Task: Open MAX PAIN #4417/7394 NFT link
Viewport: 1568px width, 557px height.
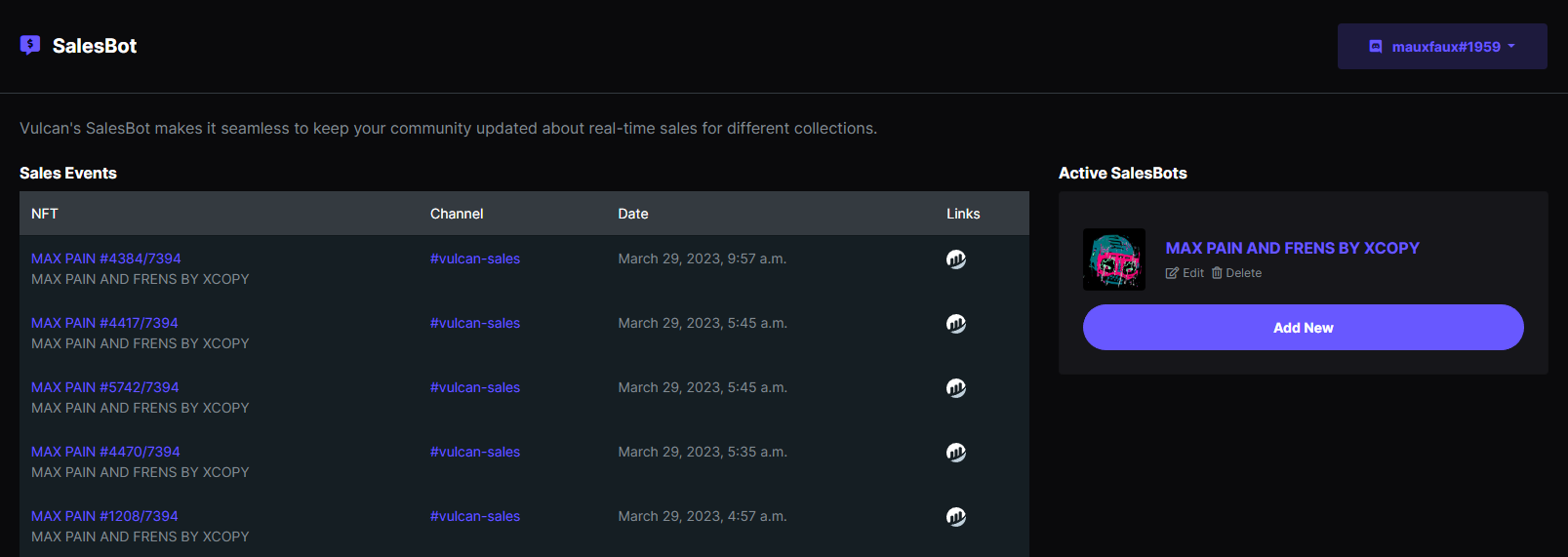Action: click(x=104, y=323)
